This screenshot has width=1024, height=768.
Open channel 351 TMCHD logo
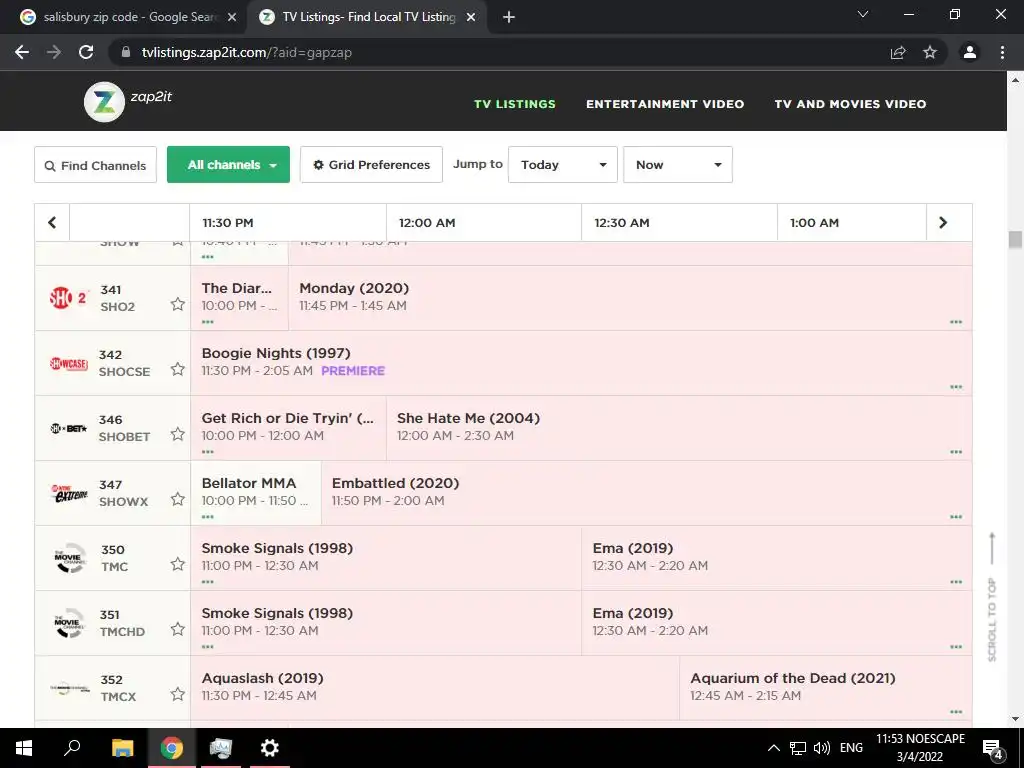69,623
